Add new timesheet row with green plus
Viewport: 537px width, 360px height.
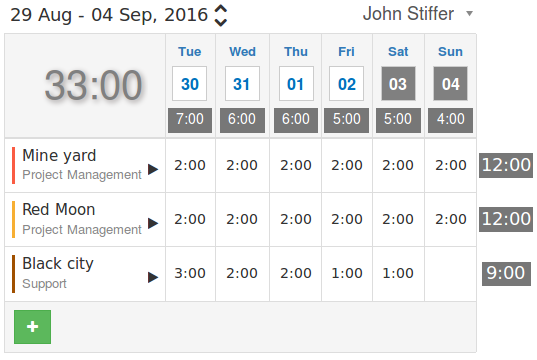tap(33, 327)
